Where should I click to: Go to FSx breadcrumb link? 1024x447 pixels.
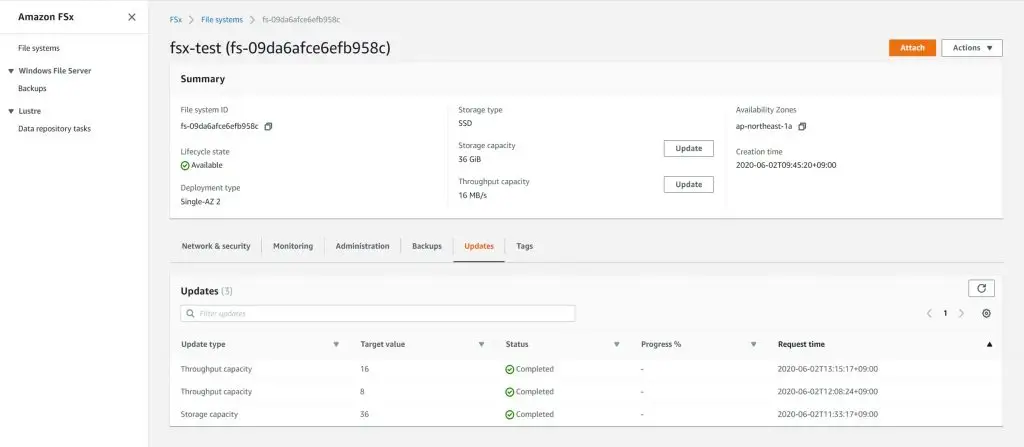coord(176,20)
